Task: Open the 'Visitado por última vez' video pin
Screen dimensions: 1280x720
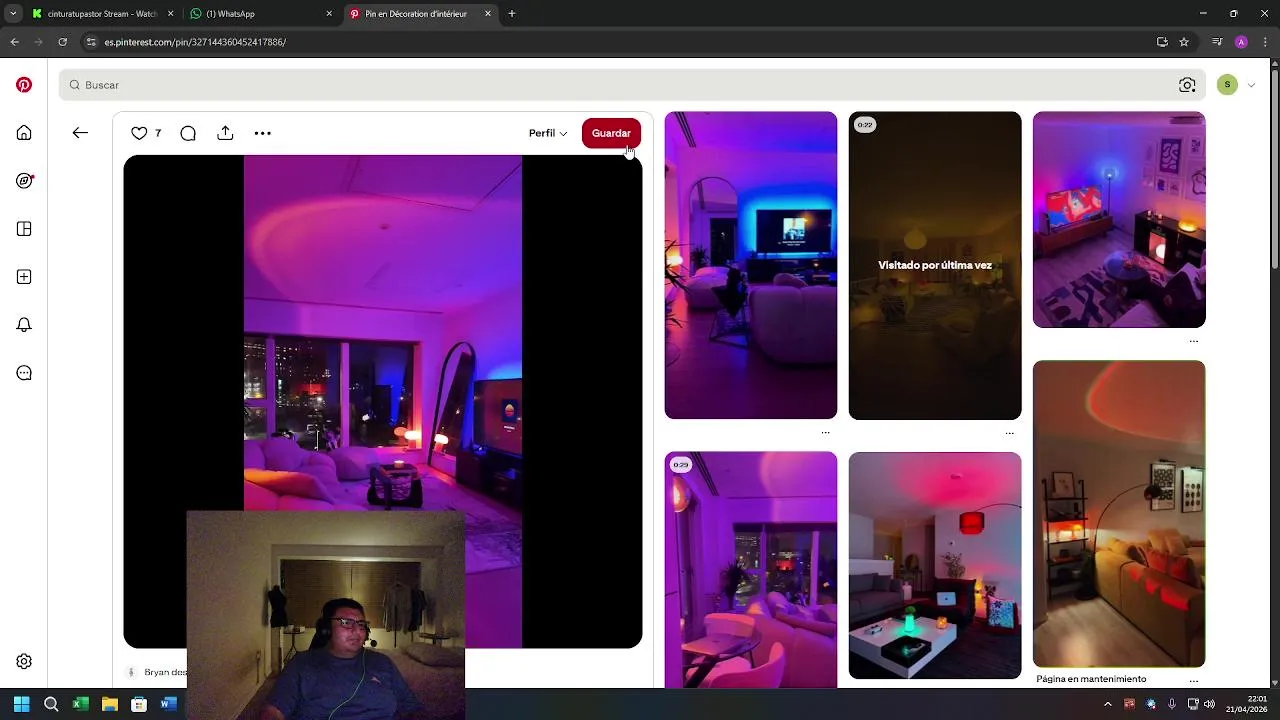Action: click(x=935, y=265)
